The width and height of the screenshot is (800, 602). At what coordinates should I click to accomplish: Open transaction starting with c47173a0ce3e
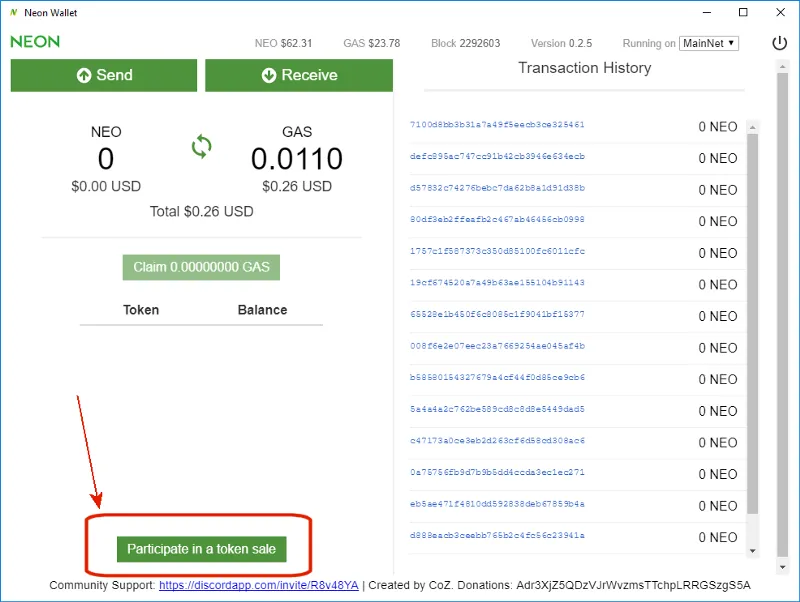[x=497, y=441]
